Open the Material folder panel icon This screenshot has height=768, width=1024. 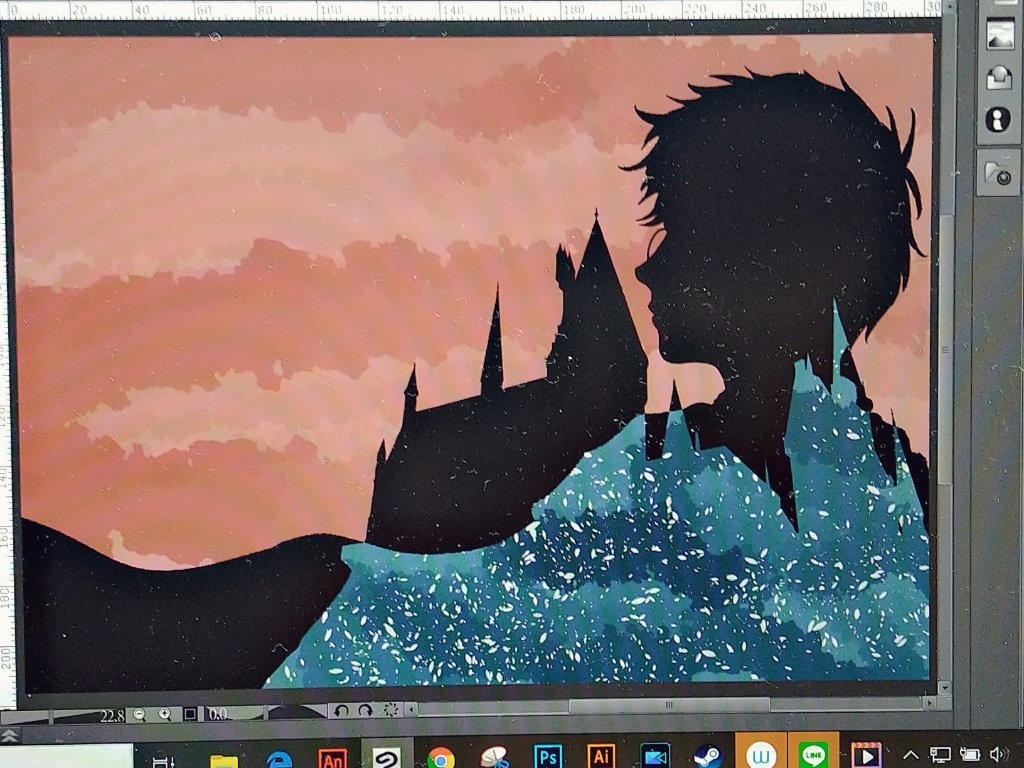pyautogui.click(x=999, y=174)
